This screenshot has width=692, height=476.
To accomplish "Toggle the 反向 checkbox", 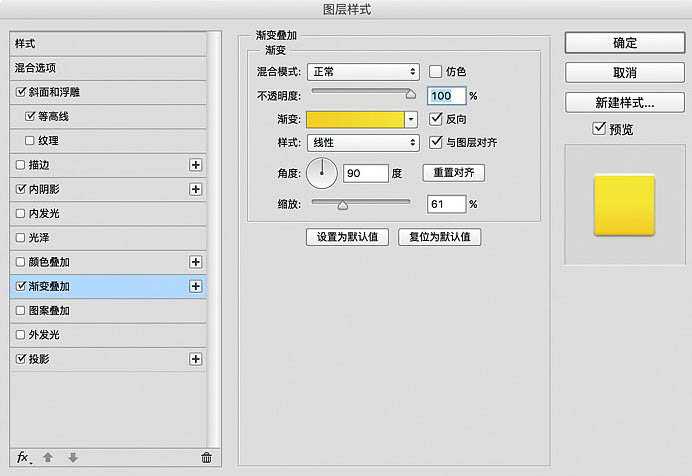I will [x=436, y=119].
